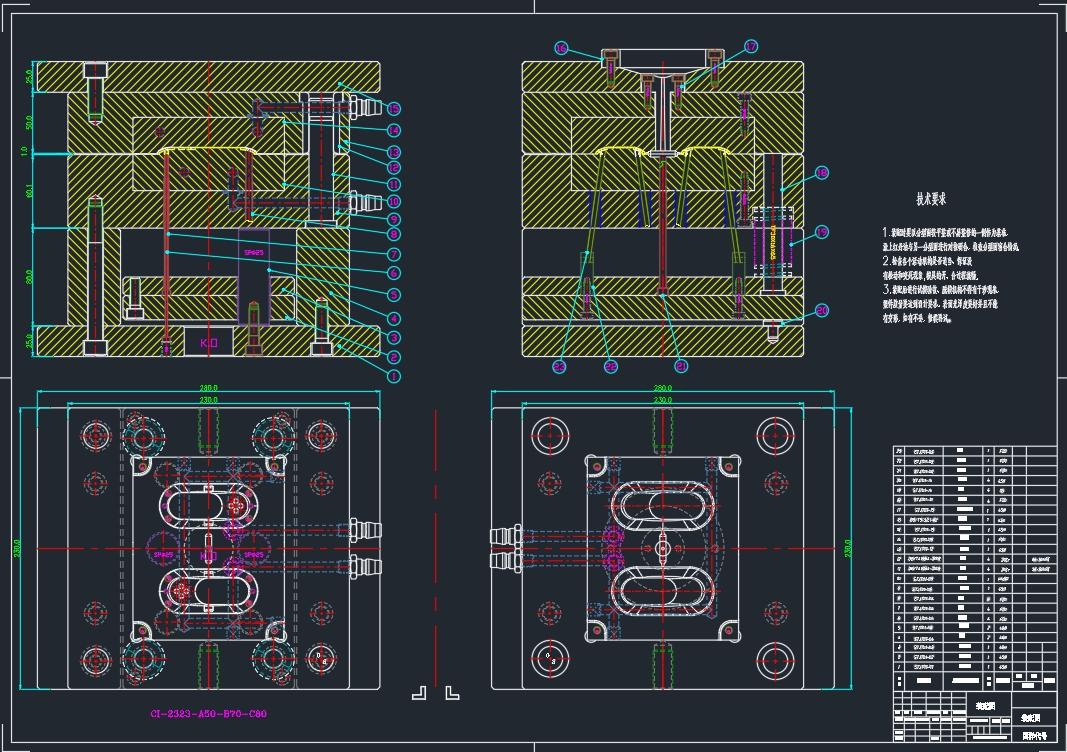Screen dimensions: 1067x752
Task: Click the balloon labeled 11
Action: coord(393,184)
